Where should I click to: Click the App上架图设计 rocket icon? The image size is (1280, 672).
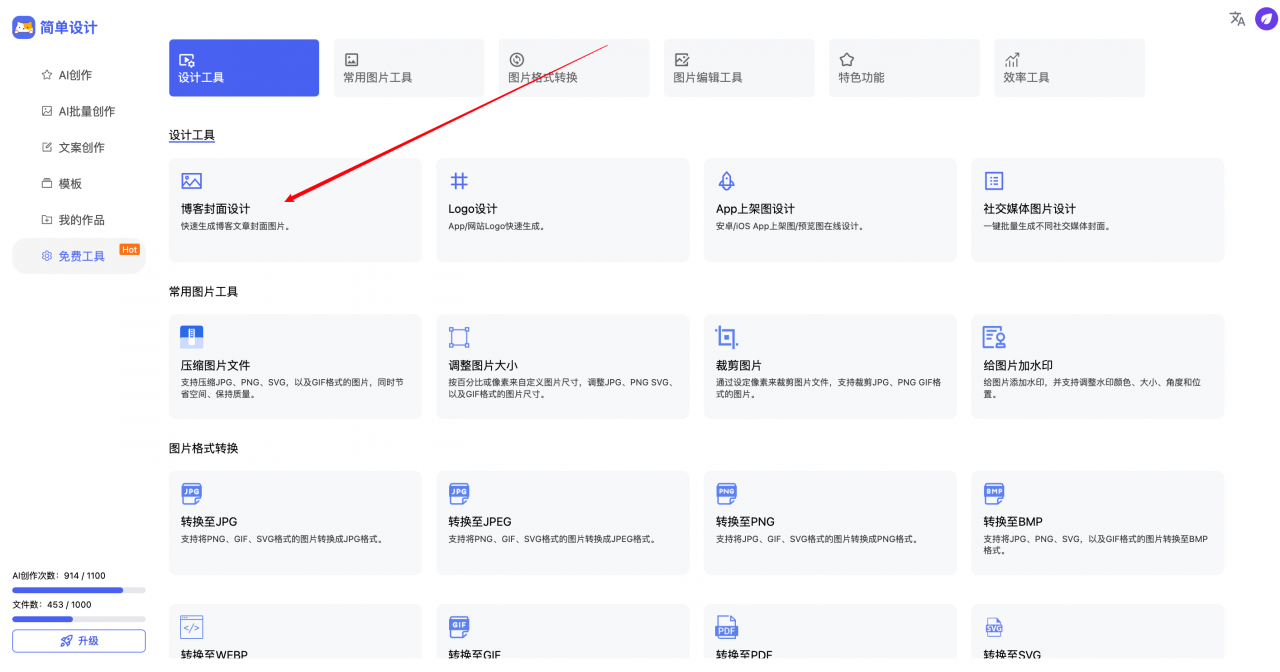coord(727,181)
